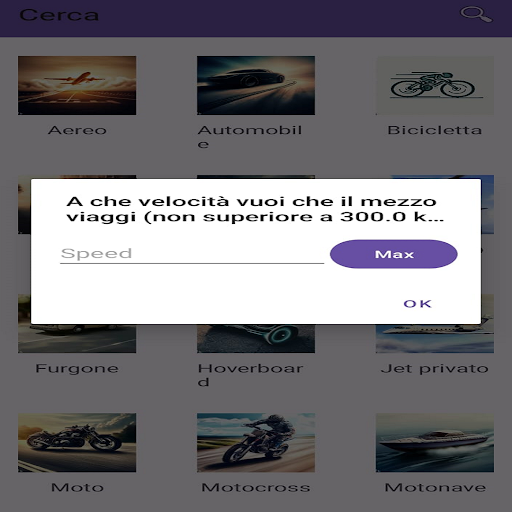This screenshot has height=512, width=512.
Task: Click the Aereo label
Action: coord(77,130)
